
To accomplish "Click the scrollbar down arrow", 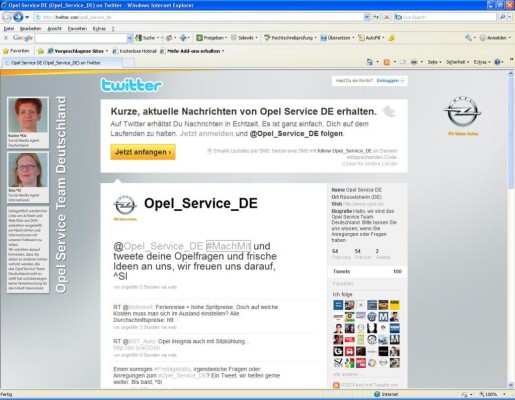I will (511, 385).
